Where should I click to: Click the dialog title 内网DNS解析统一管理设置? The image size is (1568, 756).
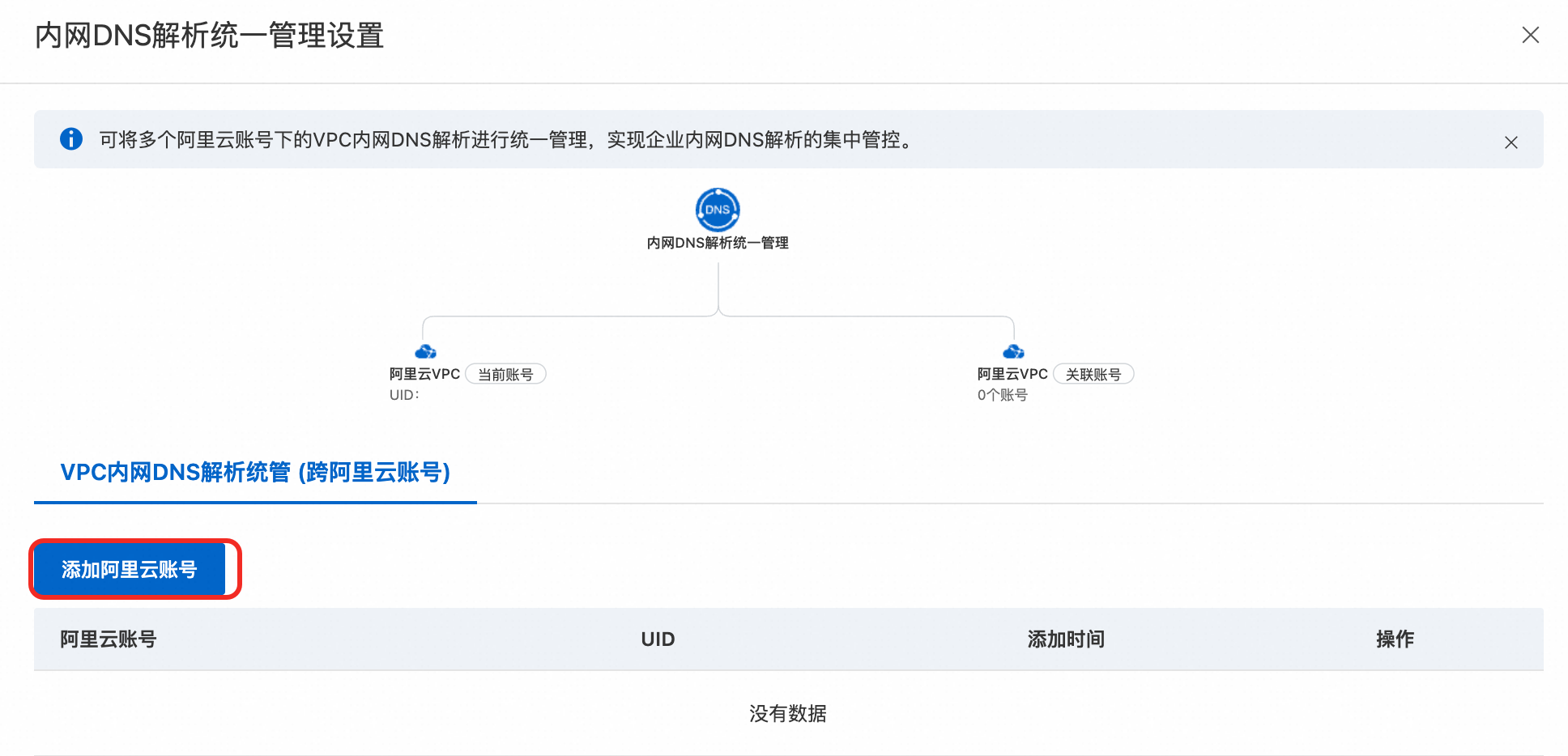[209, 36]
